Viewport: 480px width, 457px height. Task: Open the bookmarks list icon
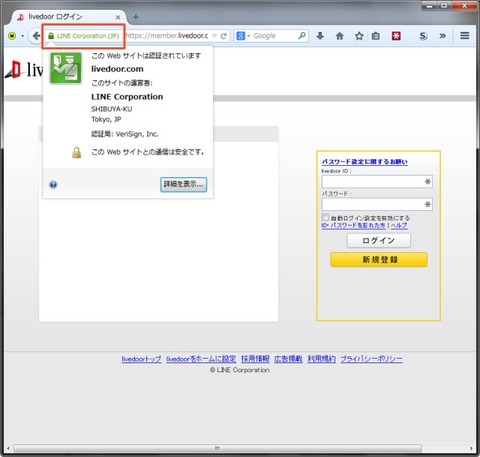click(376, 36)
